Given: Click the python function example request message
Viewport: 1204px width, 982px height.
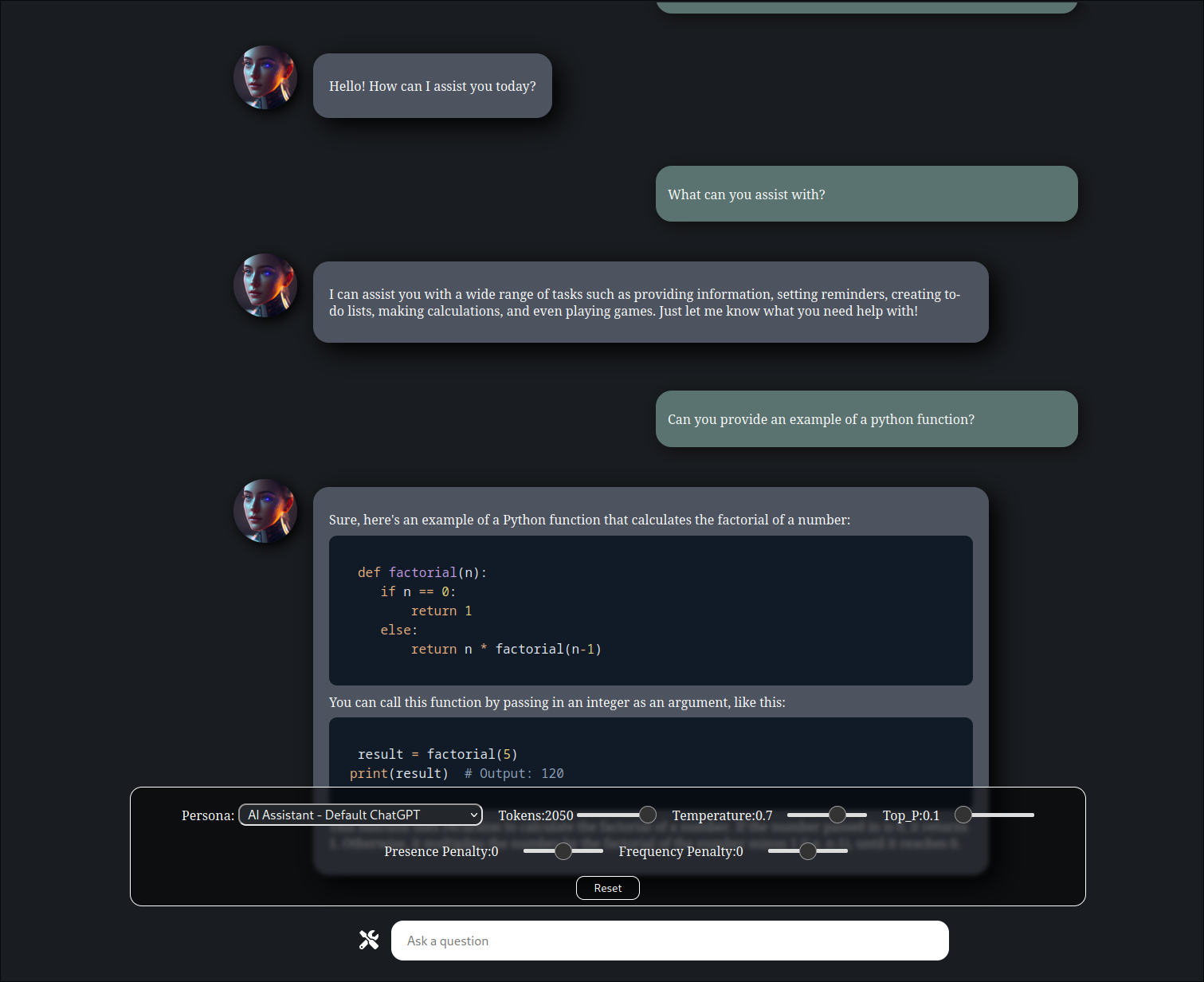Looking at the screenshot, I should (x=867, y=419).
